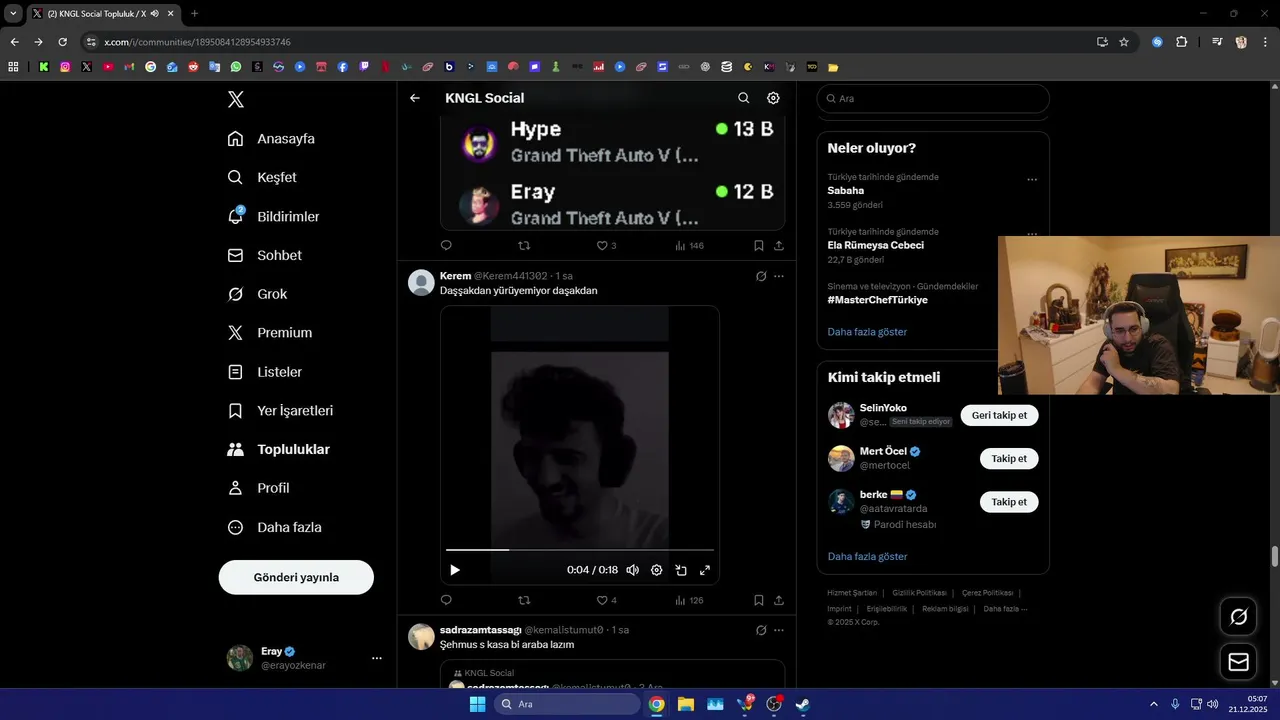Open Topluluklar communities
The width and height of the screenshot is (1280, 720).
coord(278,450)
